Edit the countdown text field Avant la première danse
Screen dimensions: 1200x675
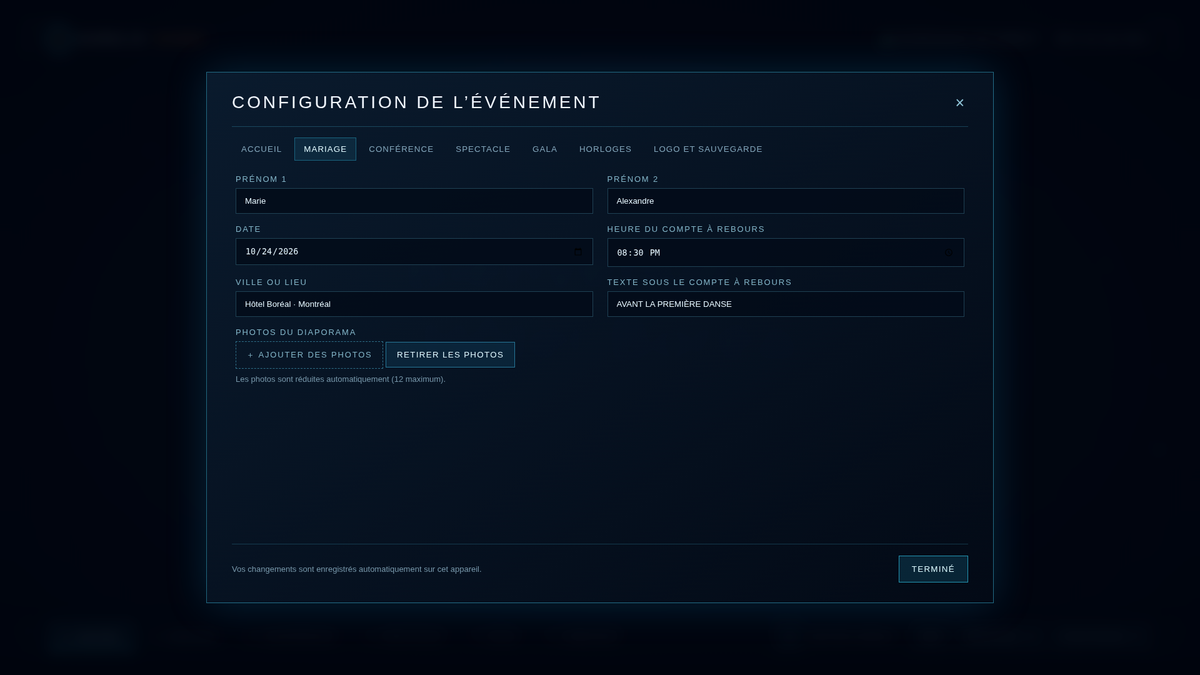[786, 304]
